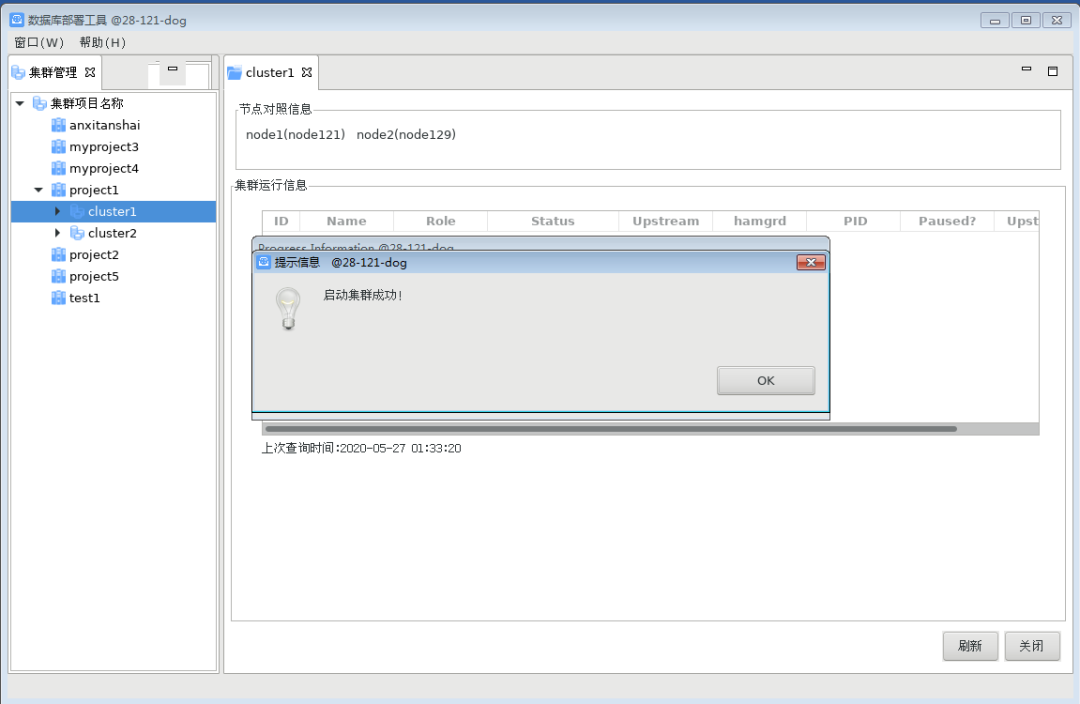Close the 提示信息 dialog with red X
This screenshot has height=704, width=1080.
(811, 262)
